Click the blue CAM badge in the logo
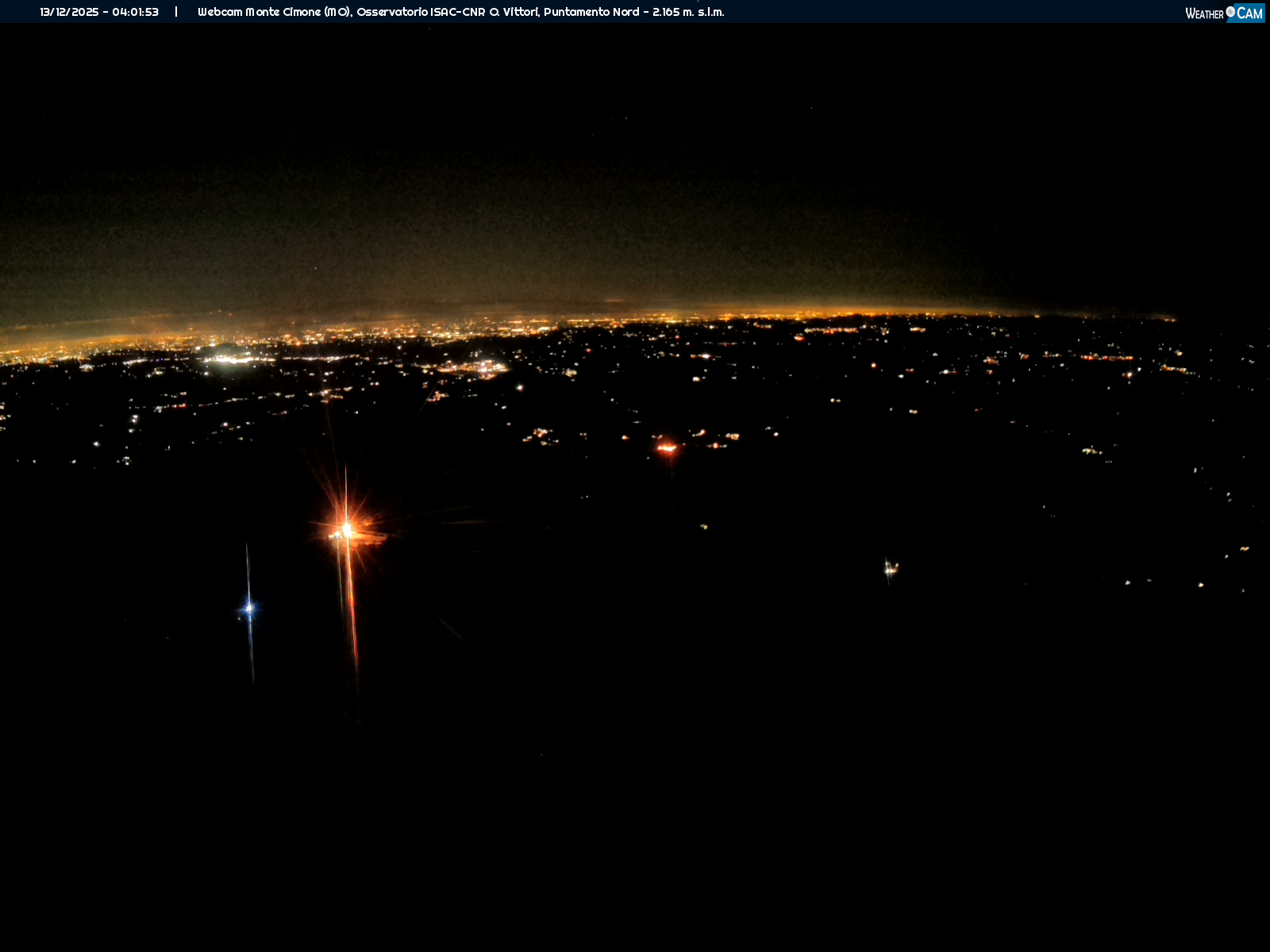Screen dimensions: 1270x952 [1249, 13]
